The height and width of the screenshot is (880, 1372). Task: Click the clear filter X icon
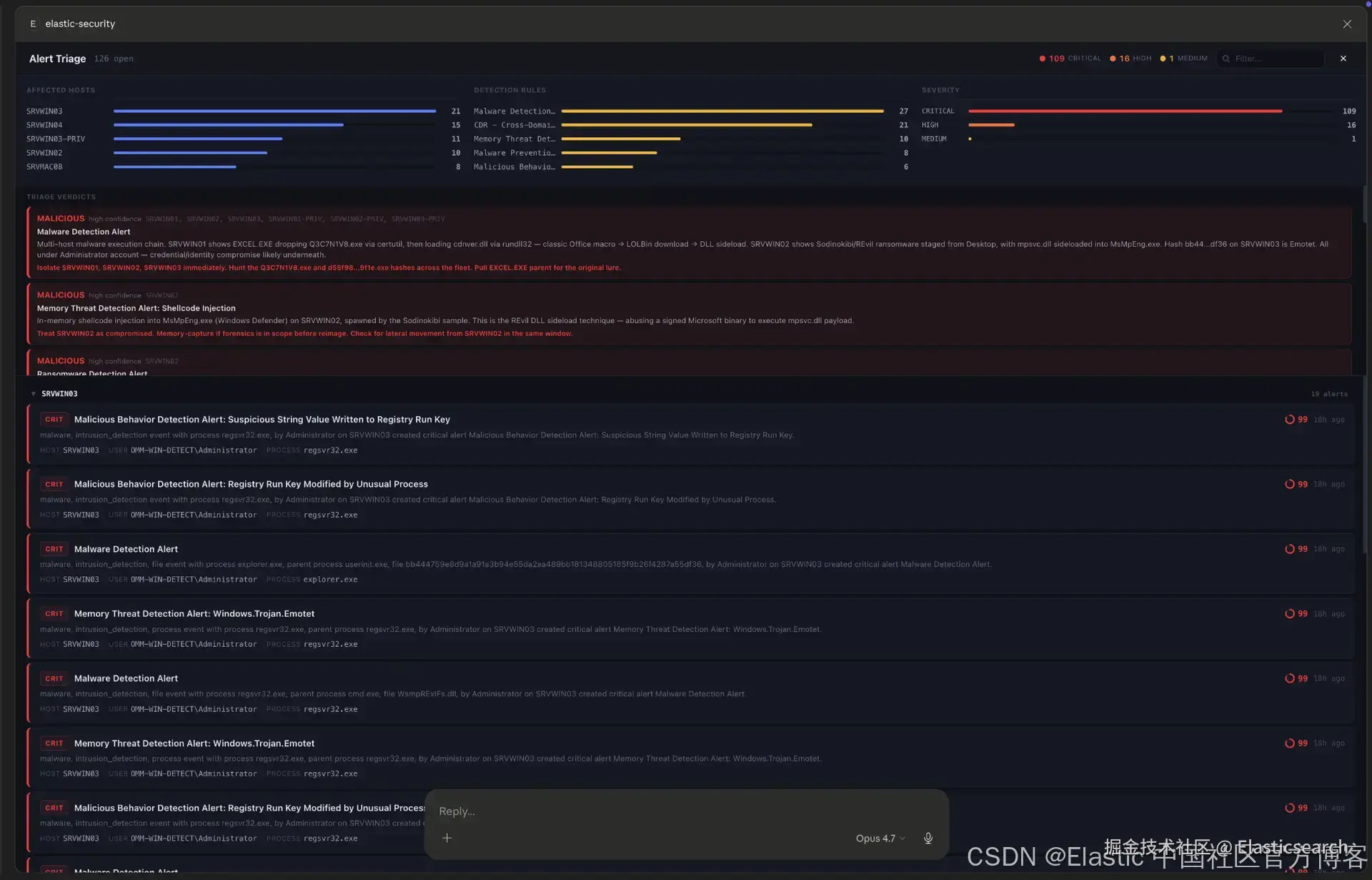click(1343, 59)
